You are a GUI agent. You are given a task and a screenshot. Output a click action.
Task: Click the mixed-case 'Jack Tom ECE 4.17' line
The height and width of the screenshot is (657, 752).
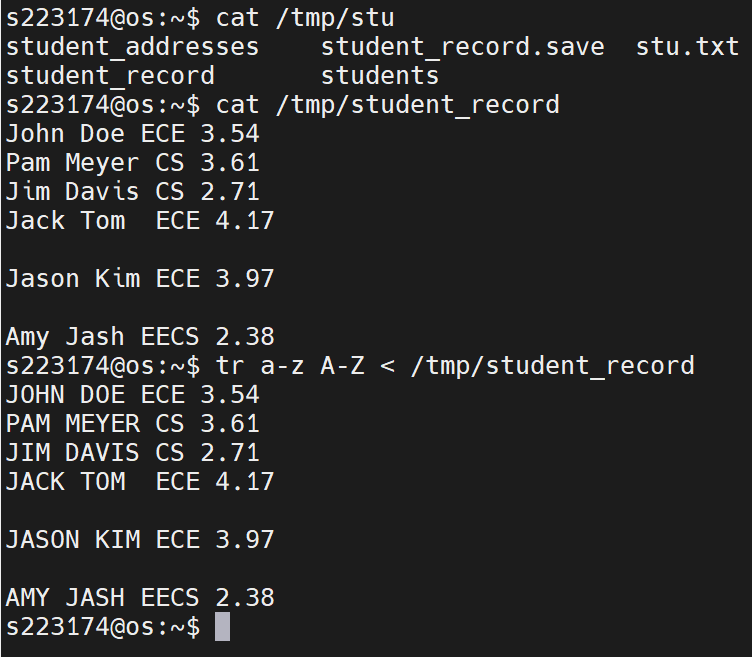point(140,221)
